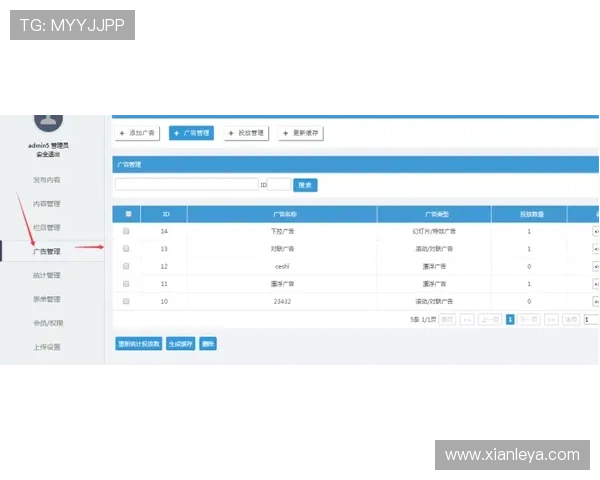
Task: Open the 广告管理 toolbar tab
Action: 192,133
